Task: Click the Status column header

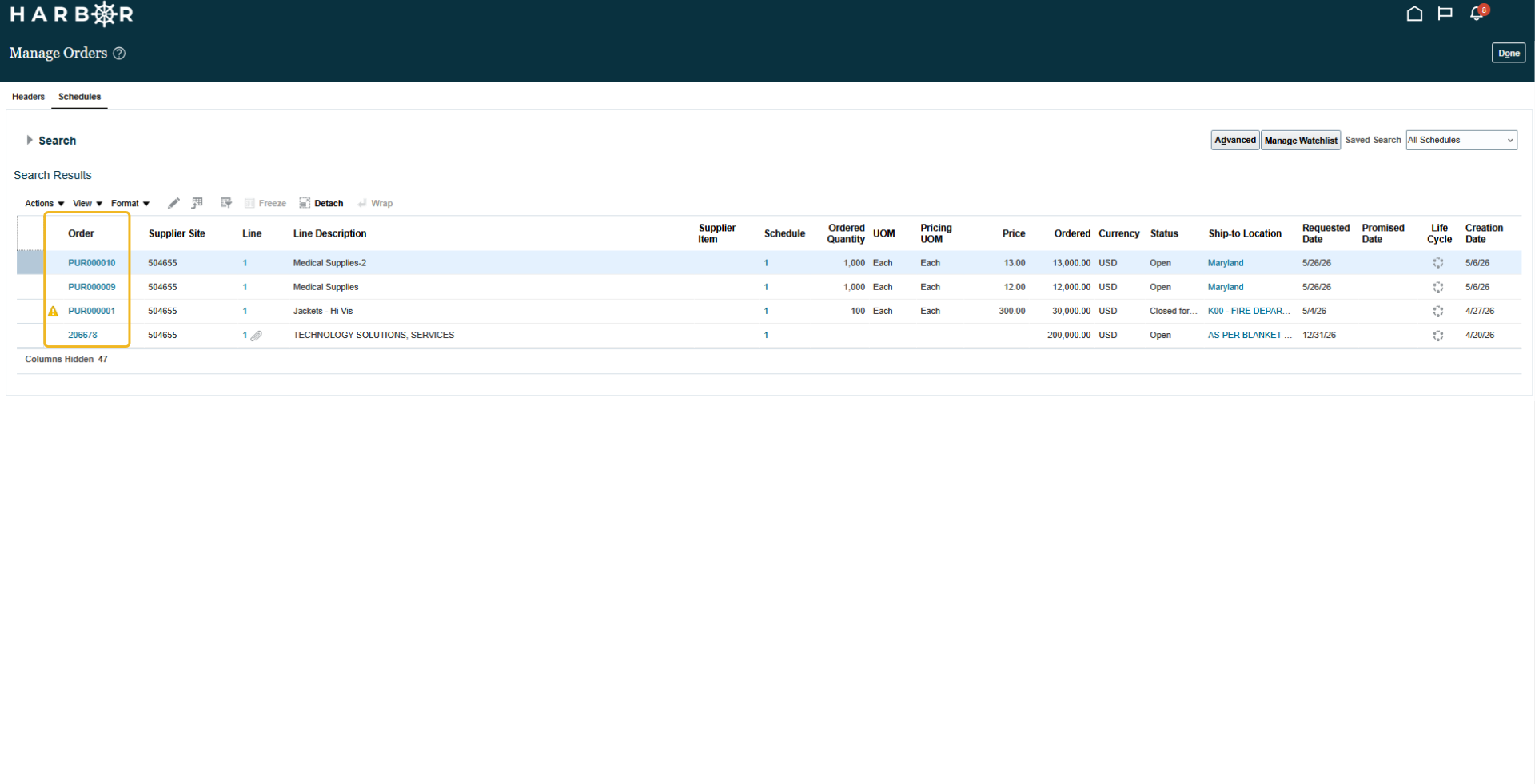Action: click(1164, 234)
